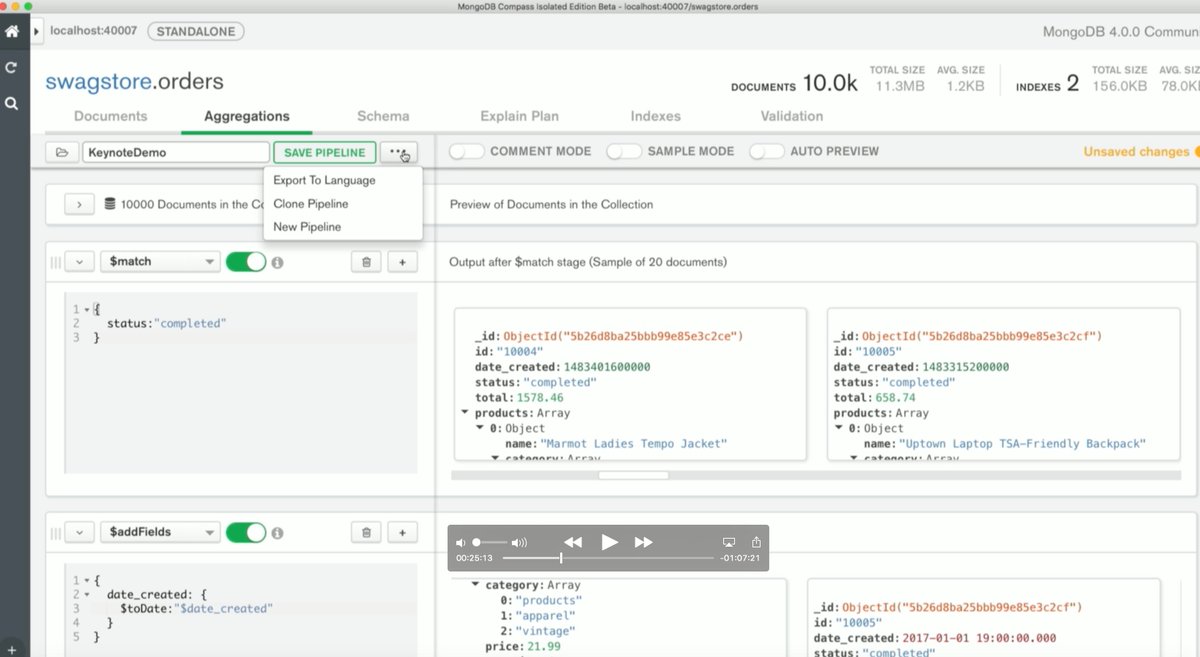Switch to the Documents tab

tap(111, 116)
